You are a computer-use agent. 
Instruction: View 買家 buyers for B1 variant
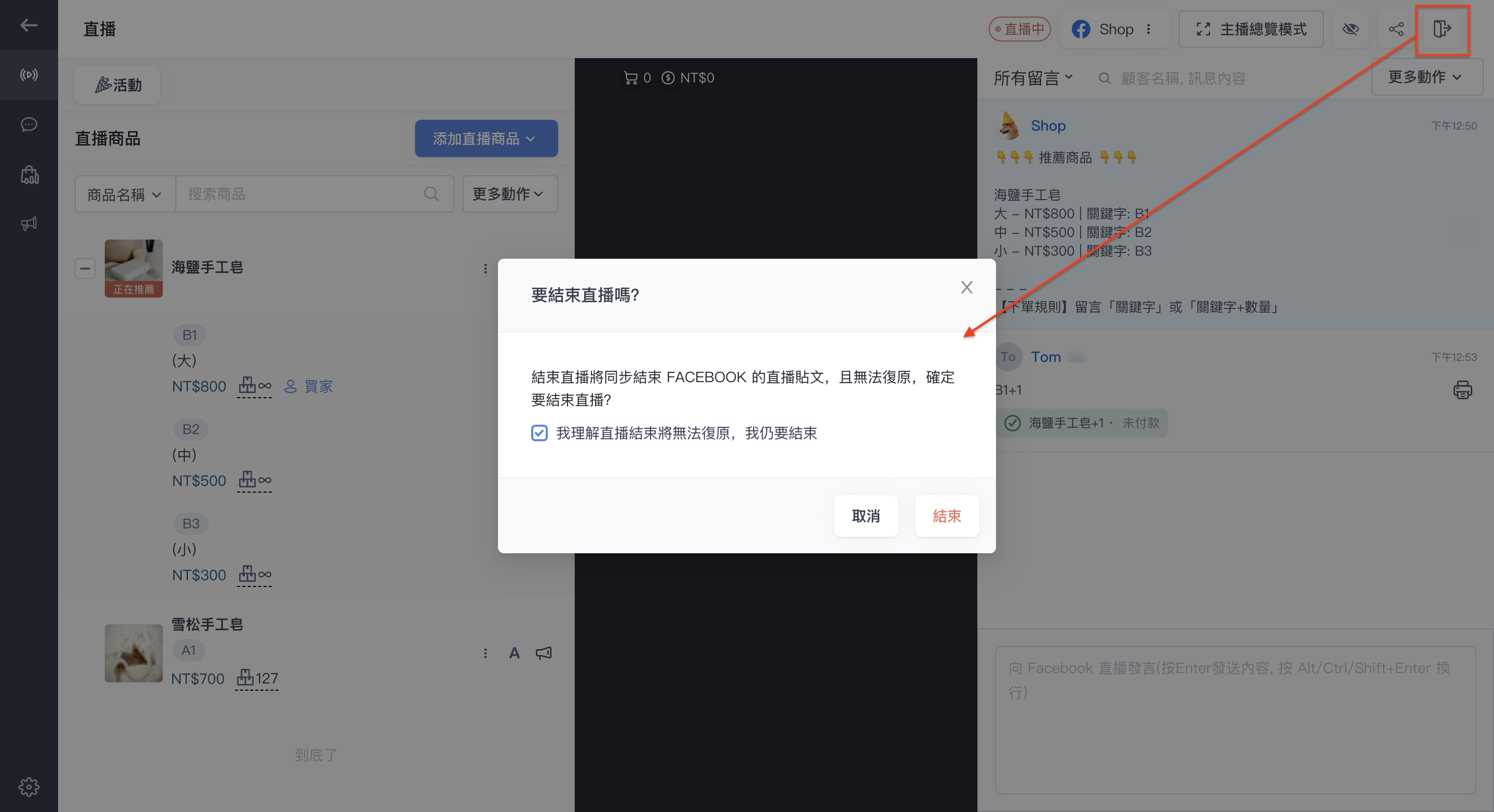(308, 386)
